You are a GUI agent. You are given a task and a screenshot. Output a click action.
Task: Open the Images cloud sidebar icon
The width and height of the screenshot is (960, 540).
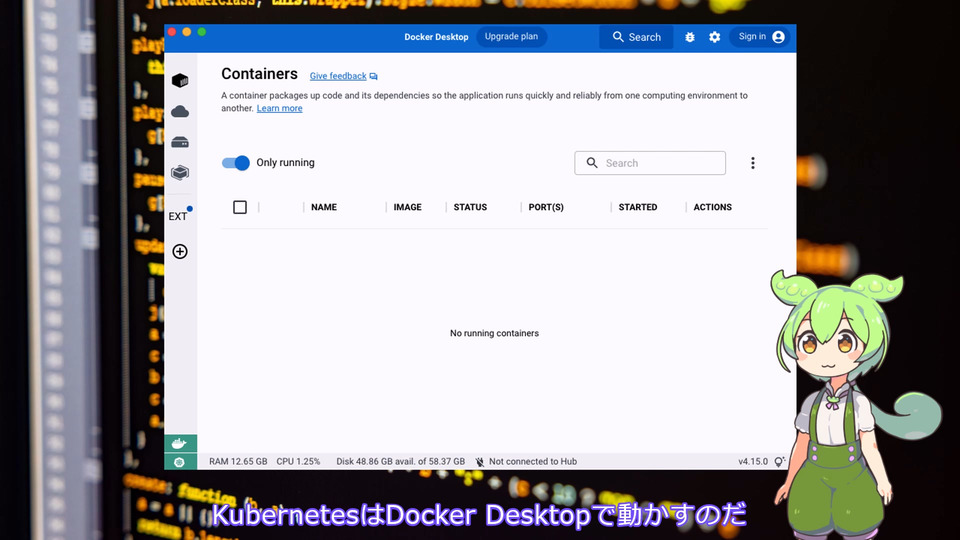tap(180, 111)
